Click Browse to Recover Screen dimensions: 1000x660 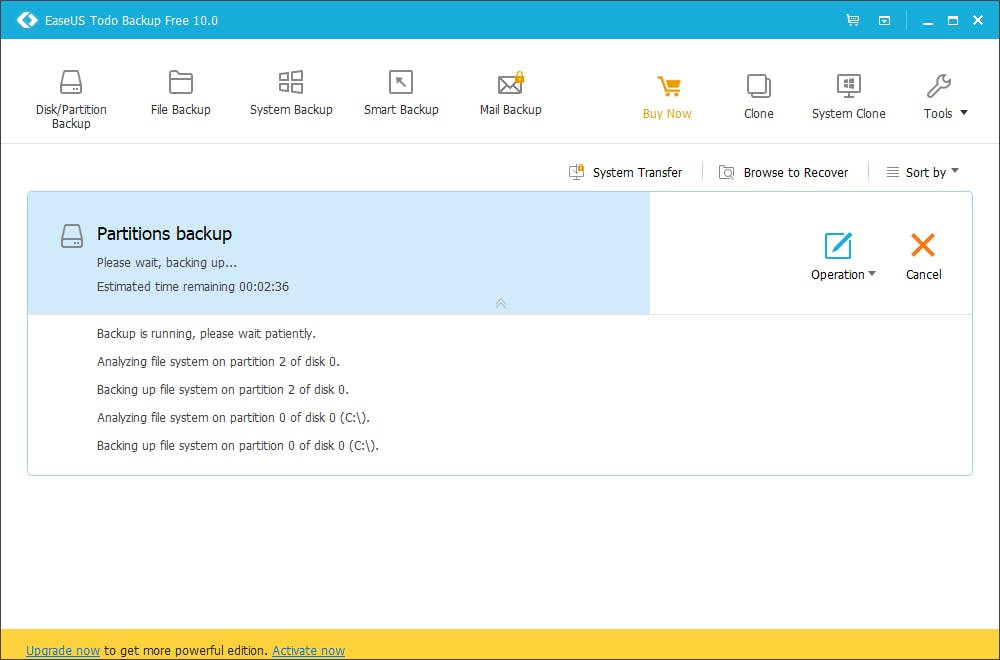coord(783,172)
